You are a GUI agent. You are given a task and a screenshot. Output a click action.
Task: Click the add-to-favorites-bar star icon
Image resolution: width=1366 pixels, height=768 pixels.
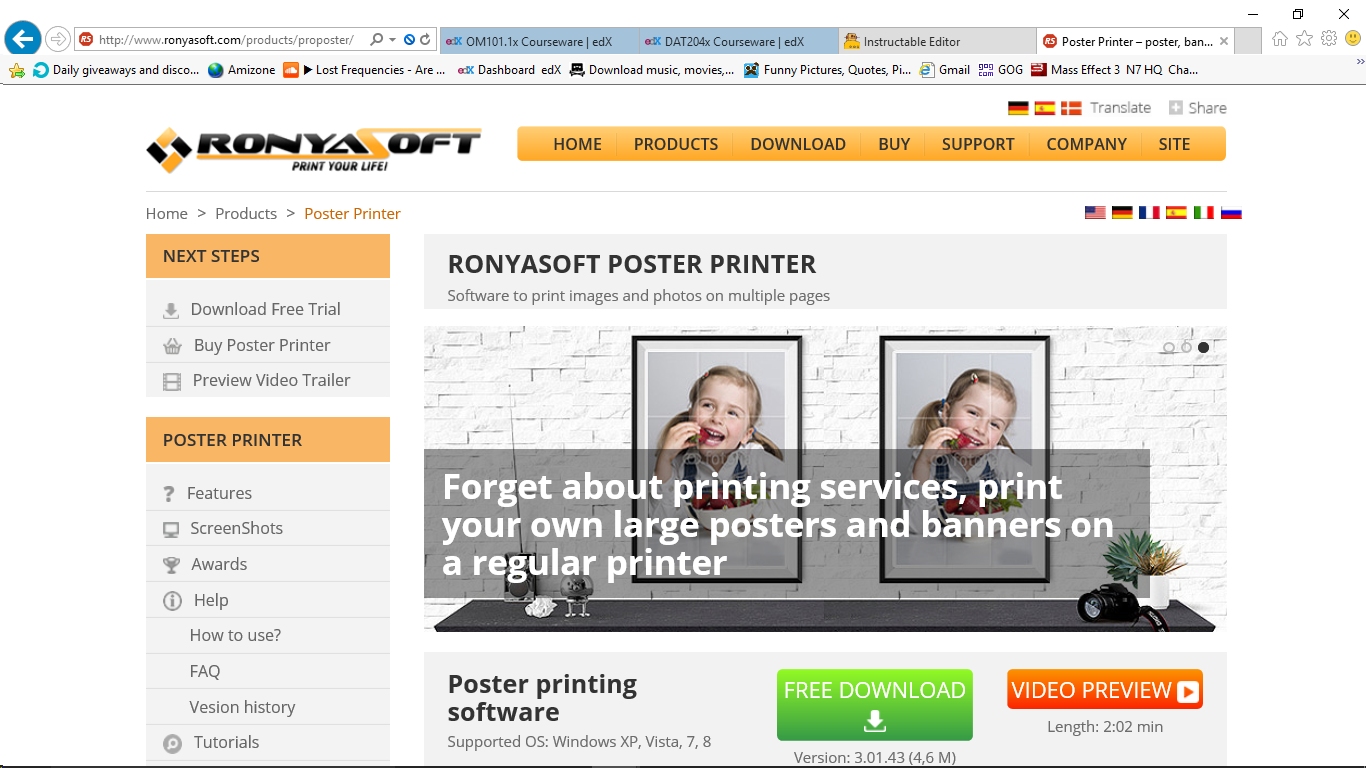click(x=17, y=70)
